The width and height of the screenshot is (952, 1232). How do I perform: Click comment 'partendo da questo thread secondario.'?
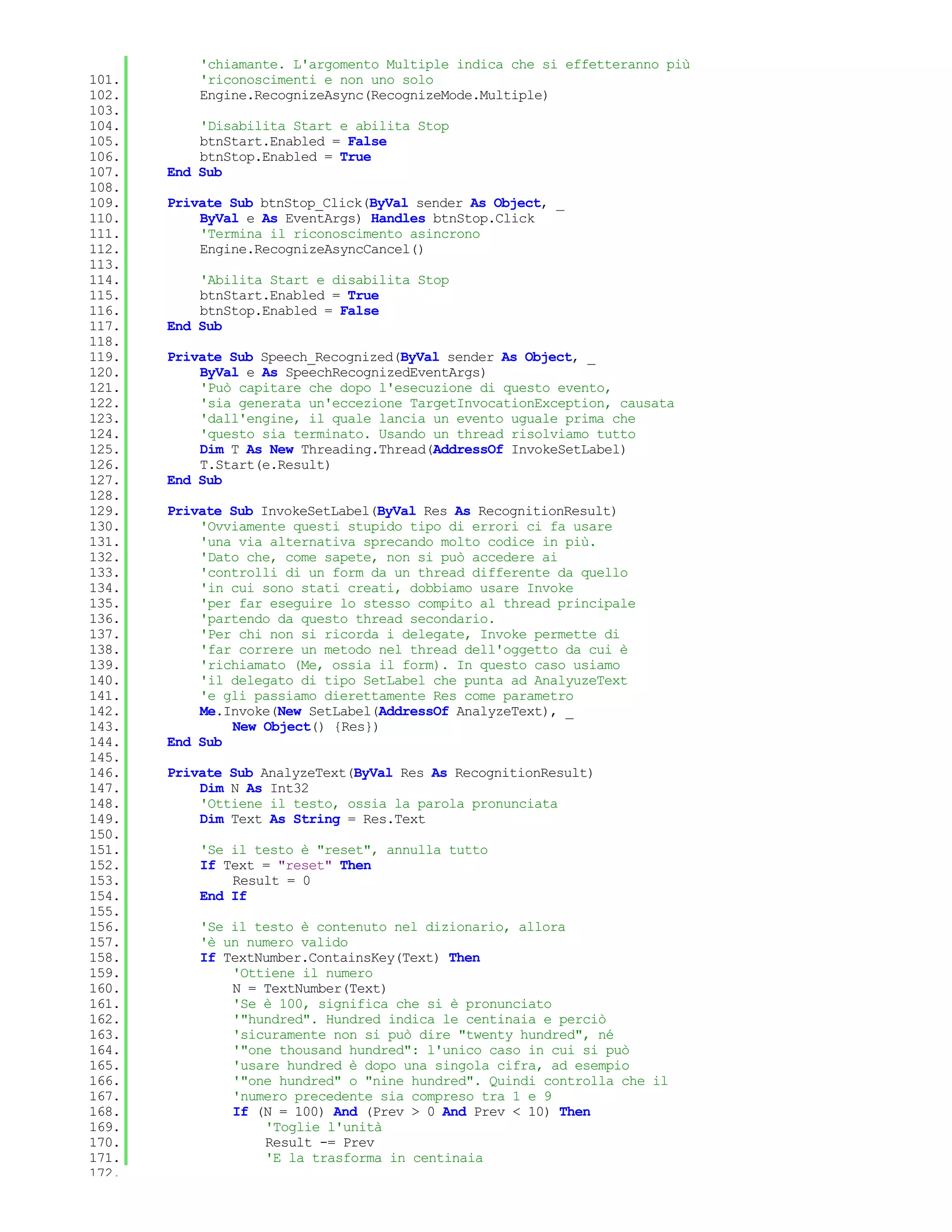[347, 619]
